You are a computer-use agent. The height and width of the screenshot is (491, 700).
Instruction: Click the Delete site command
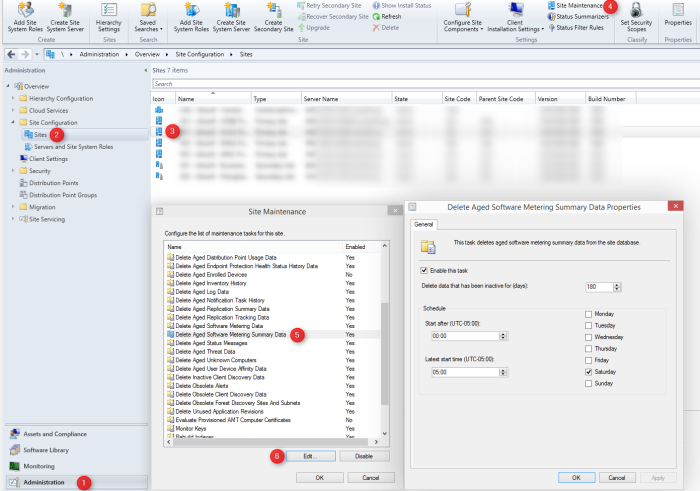coord(386,28)
